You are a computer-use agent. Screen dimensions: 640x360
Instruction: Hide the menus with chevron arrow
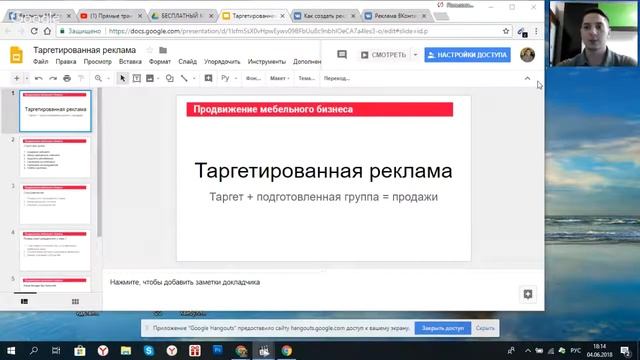(x=527, y=78)
